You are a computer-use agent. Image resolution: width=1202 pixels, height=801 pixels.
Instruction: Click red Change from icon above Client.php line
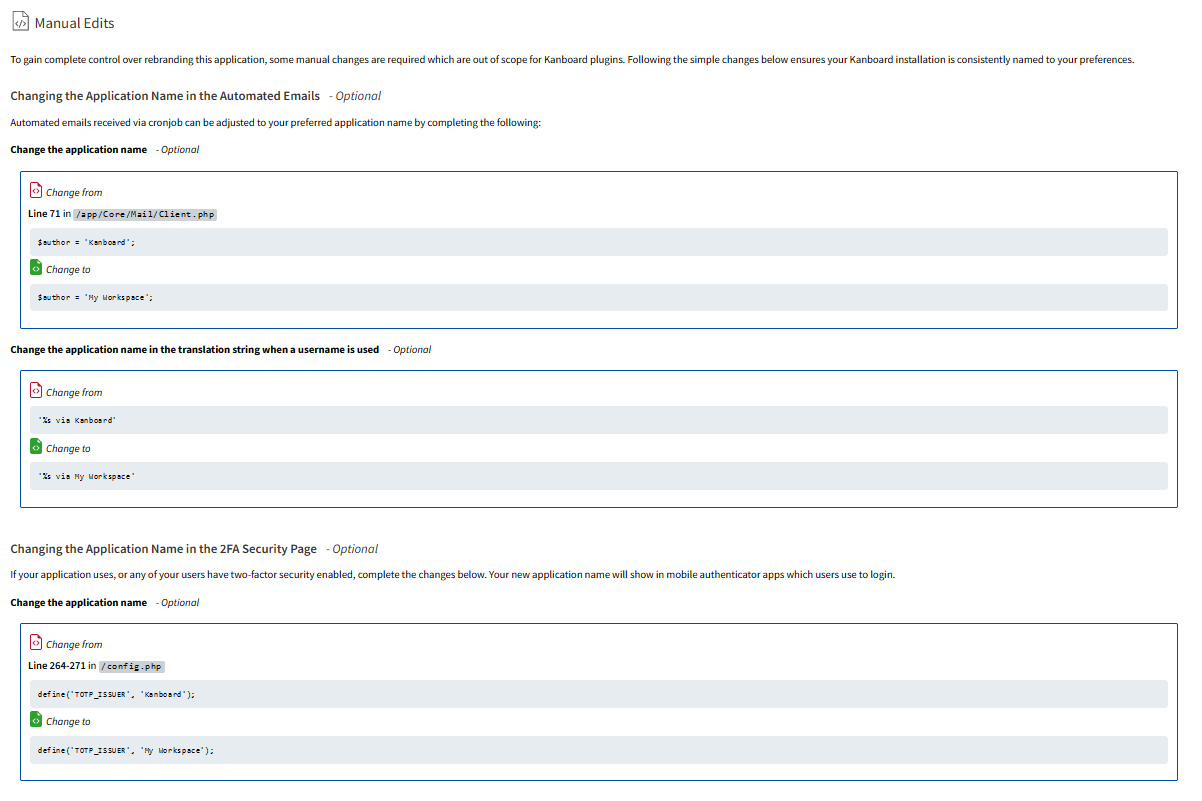click(36, 190)
